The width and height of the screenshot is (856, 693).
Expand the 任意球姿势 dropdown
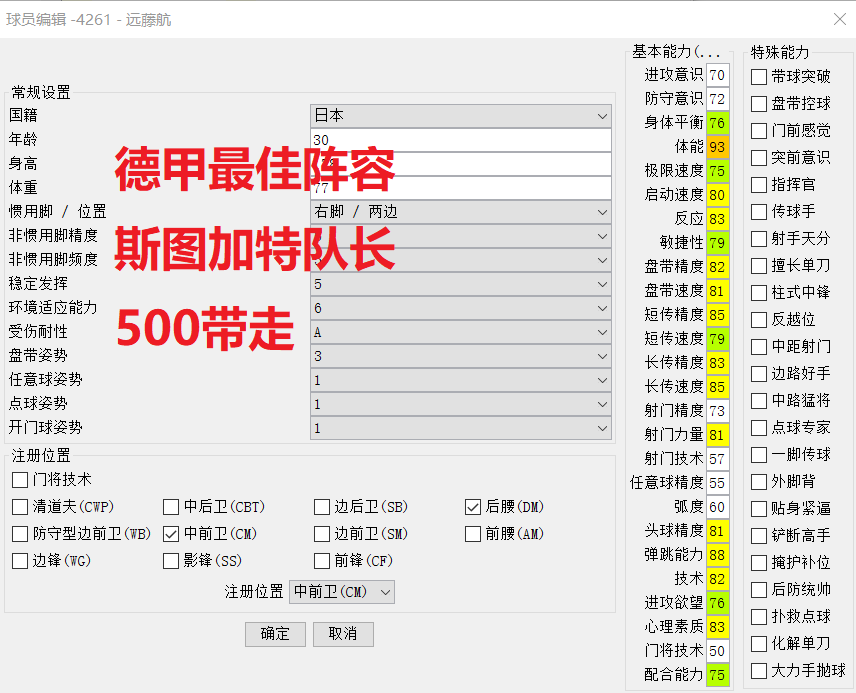click(461, 380)
